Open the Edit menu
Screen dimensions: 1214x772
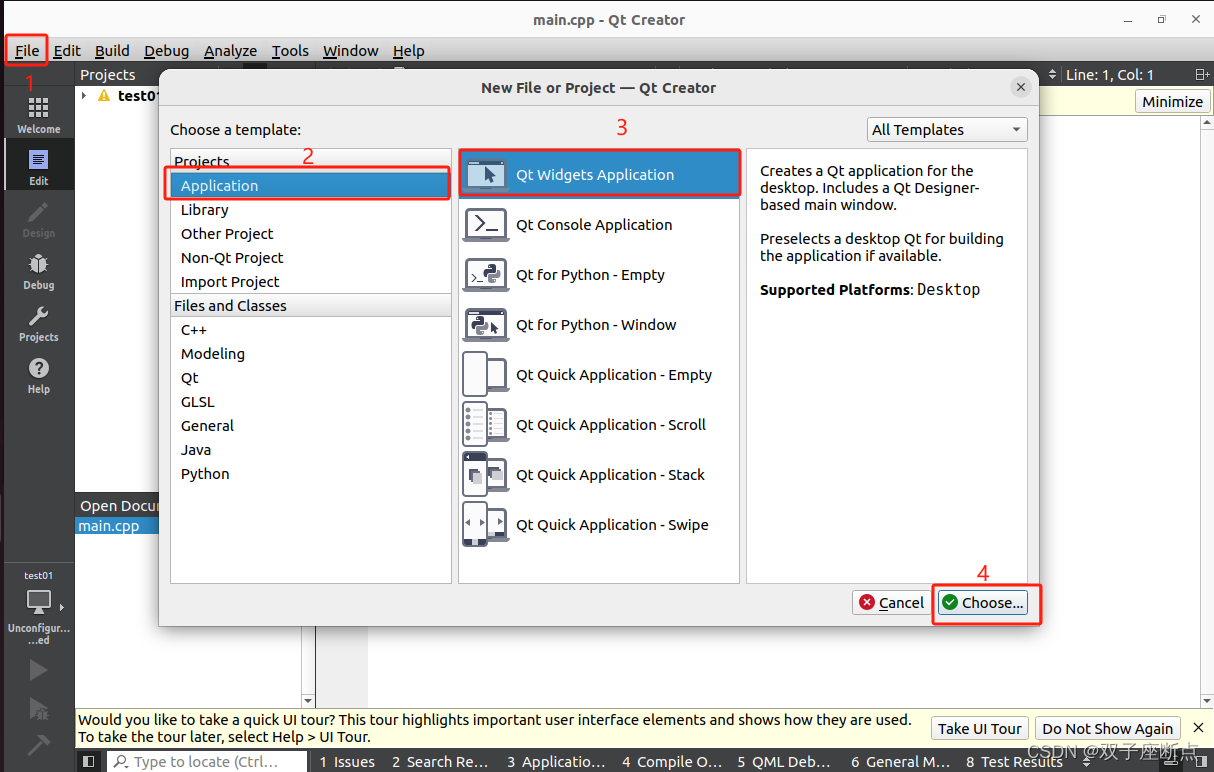pyautogui.click(x=67, y=50)
